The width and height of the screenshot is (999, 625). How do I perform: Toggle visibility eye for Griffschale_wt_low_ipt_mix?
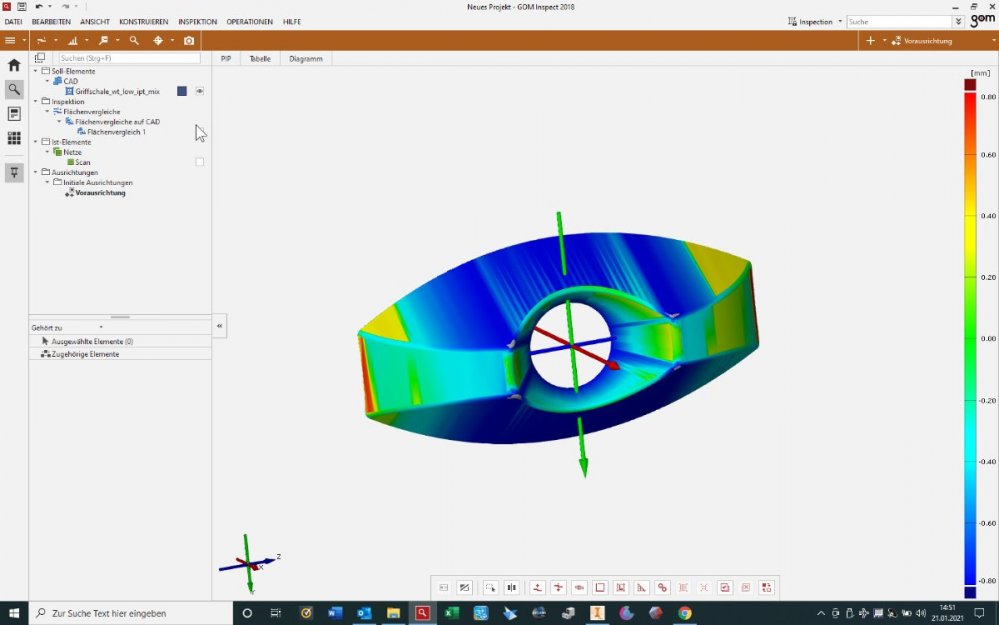(x=200, y=91)
